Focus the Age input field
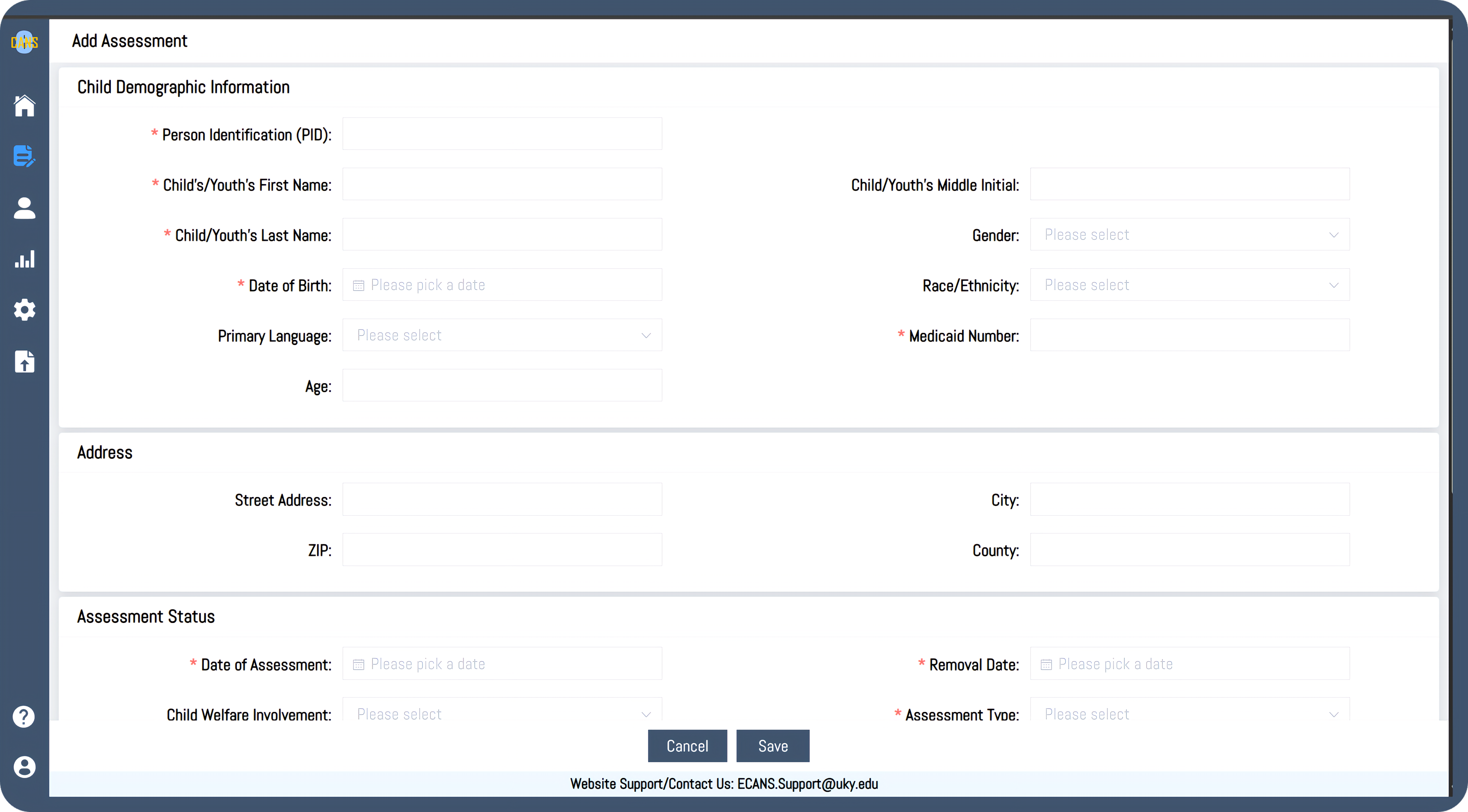 tap(502, 385)
